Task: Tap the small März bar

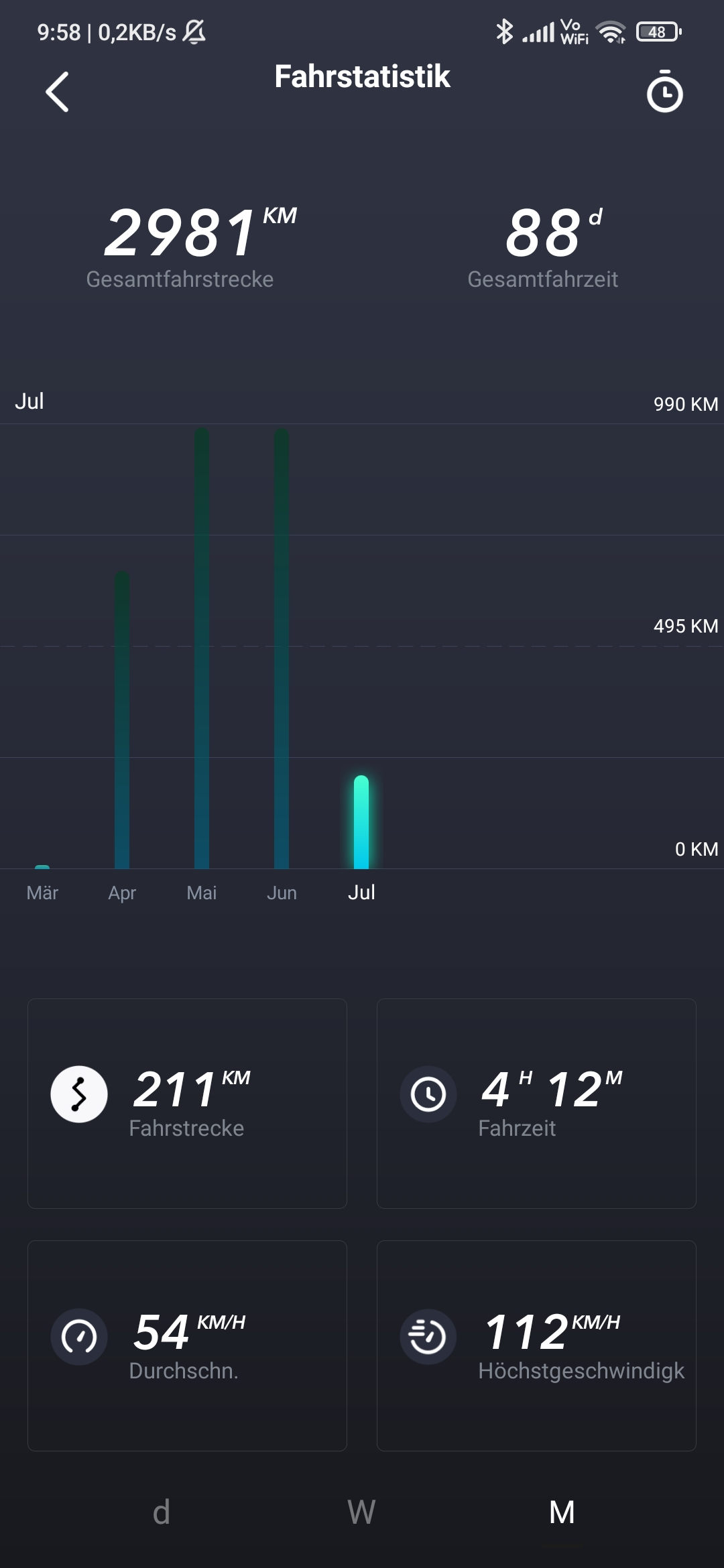Action: [x=42, y=866]
